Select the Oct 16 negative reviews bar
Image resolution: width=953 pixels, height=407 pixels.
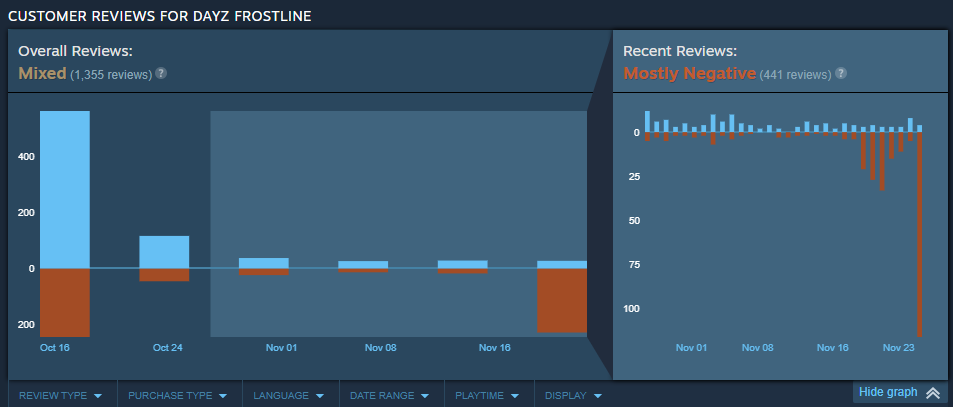[65, 303]
